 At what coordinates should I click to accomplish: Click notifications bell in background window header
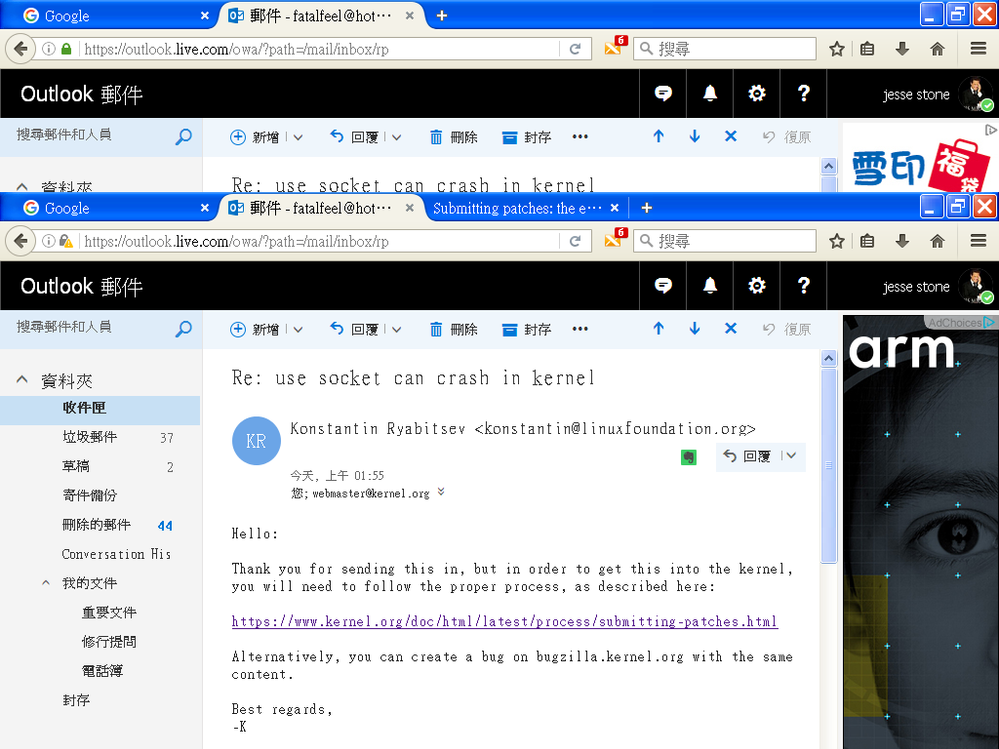coord(710,94)
